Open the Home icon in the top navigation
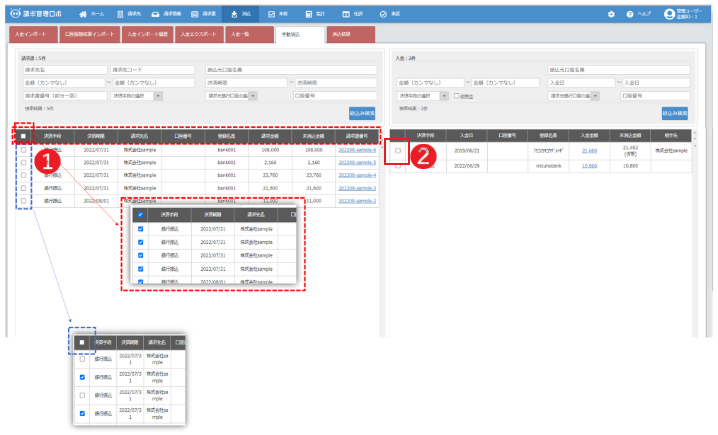This screenshot has width=718, height=435. (x=83, y=15)
